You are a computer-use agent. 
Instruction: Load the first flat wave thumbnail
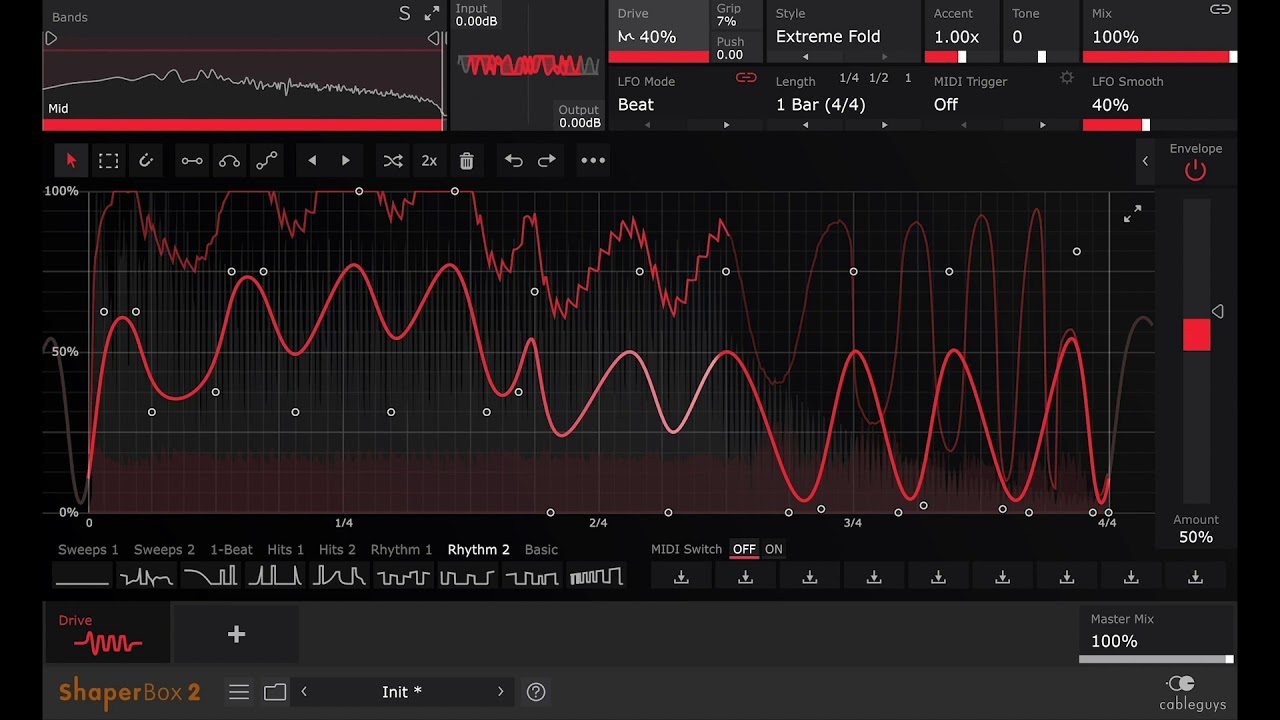click(x=82, y=577)
